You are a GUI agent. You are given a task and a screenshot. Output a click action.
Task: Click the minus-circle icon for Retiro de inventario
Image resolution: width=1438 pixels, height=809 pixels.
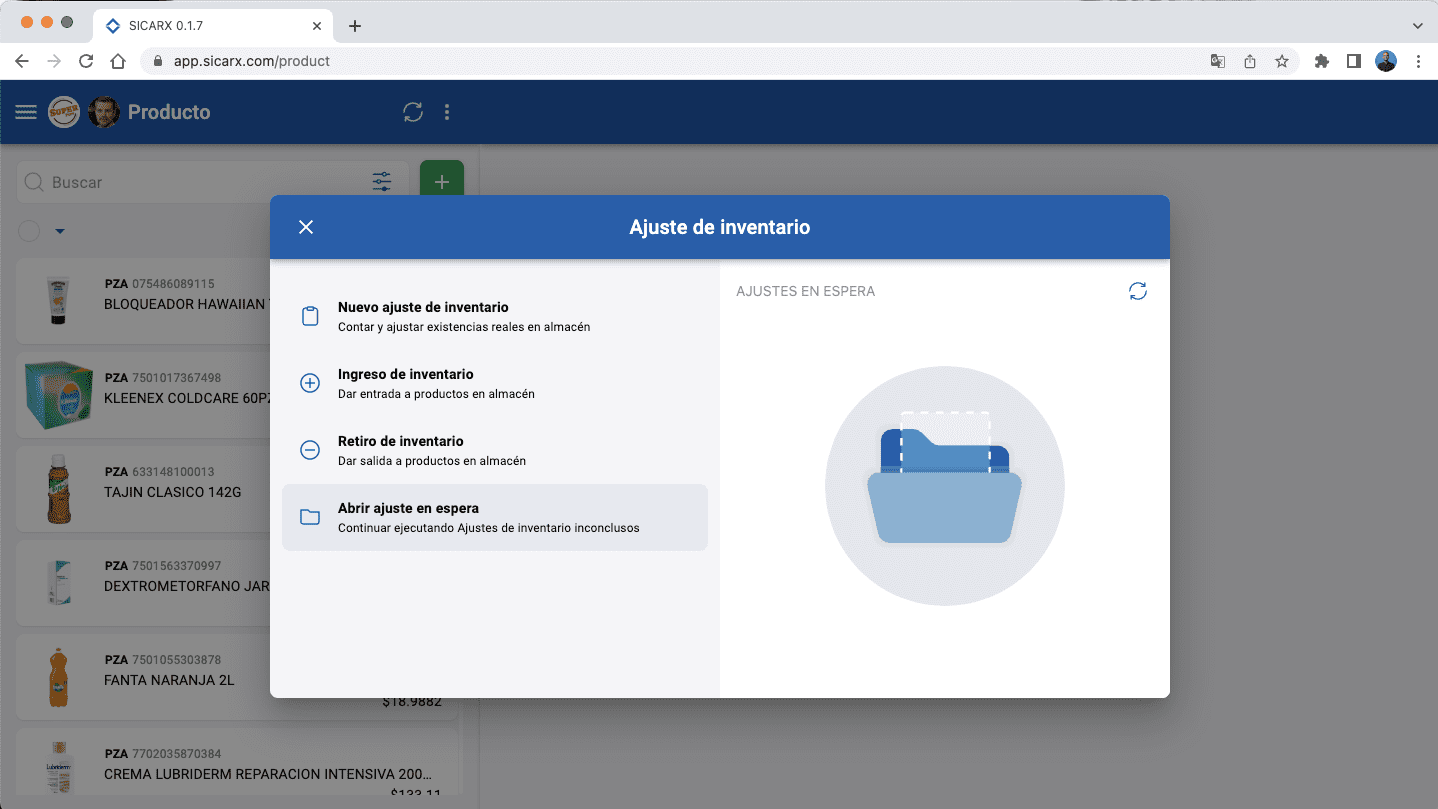pos(309,450)
